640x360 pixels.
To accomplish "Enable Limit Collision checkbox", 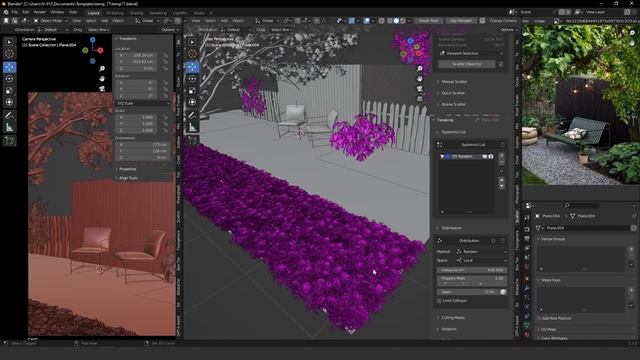I will tap(440, 301).
